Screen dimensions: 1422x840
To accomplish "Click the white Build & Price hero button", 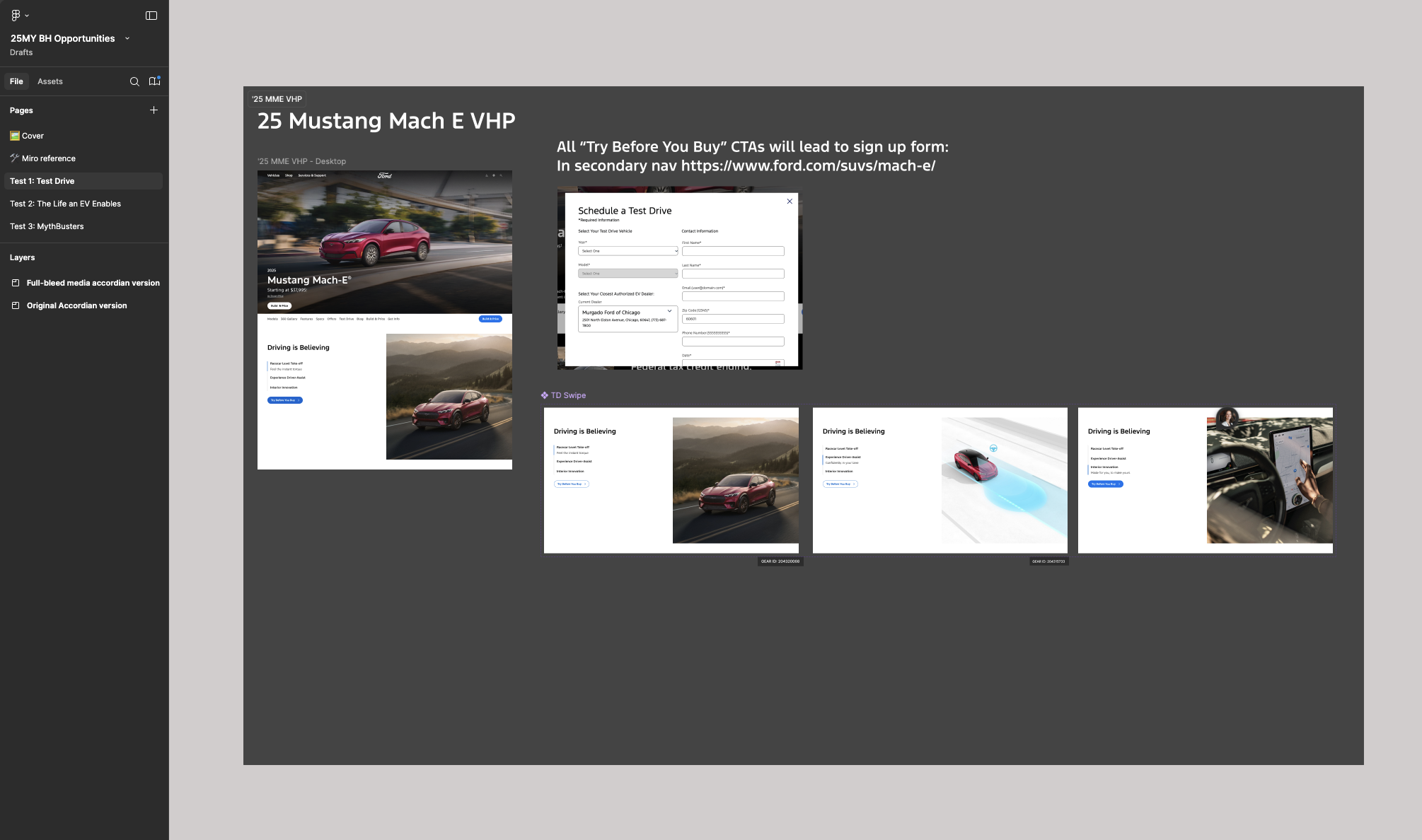I will coord(279,305).
